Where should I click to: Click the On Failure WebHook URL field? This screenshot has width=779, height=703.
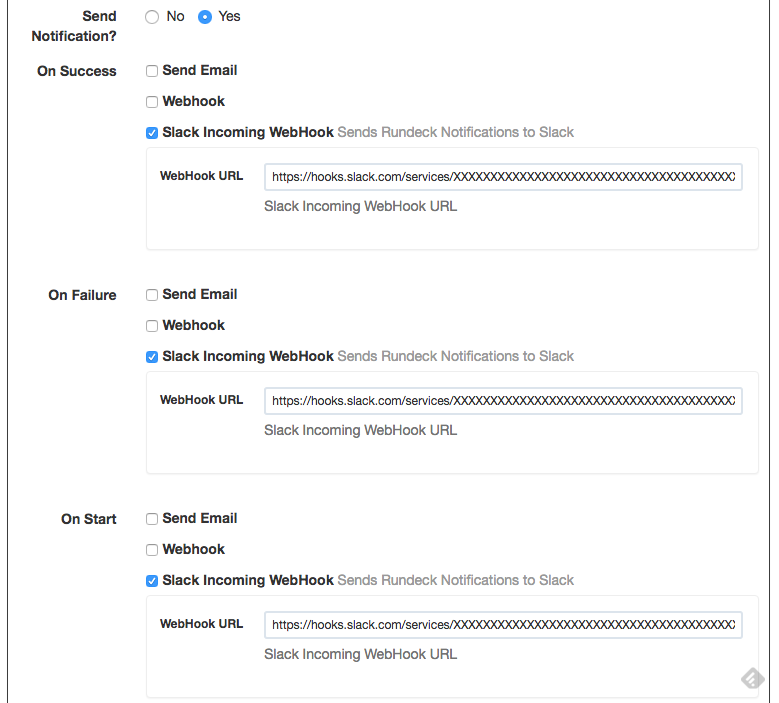503,401
